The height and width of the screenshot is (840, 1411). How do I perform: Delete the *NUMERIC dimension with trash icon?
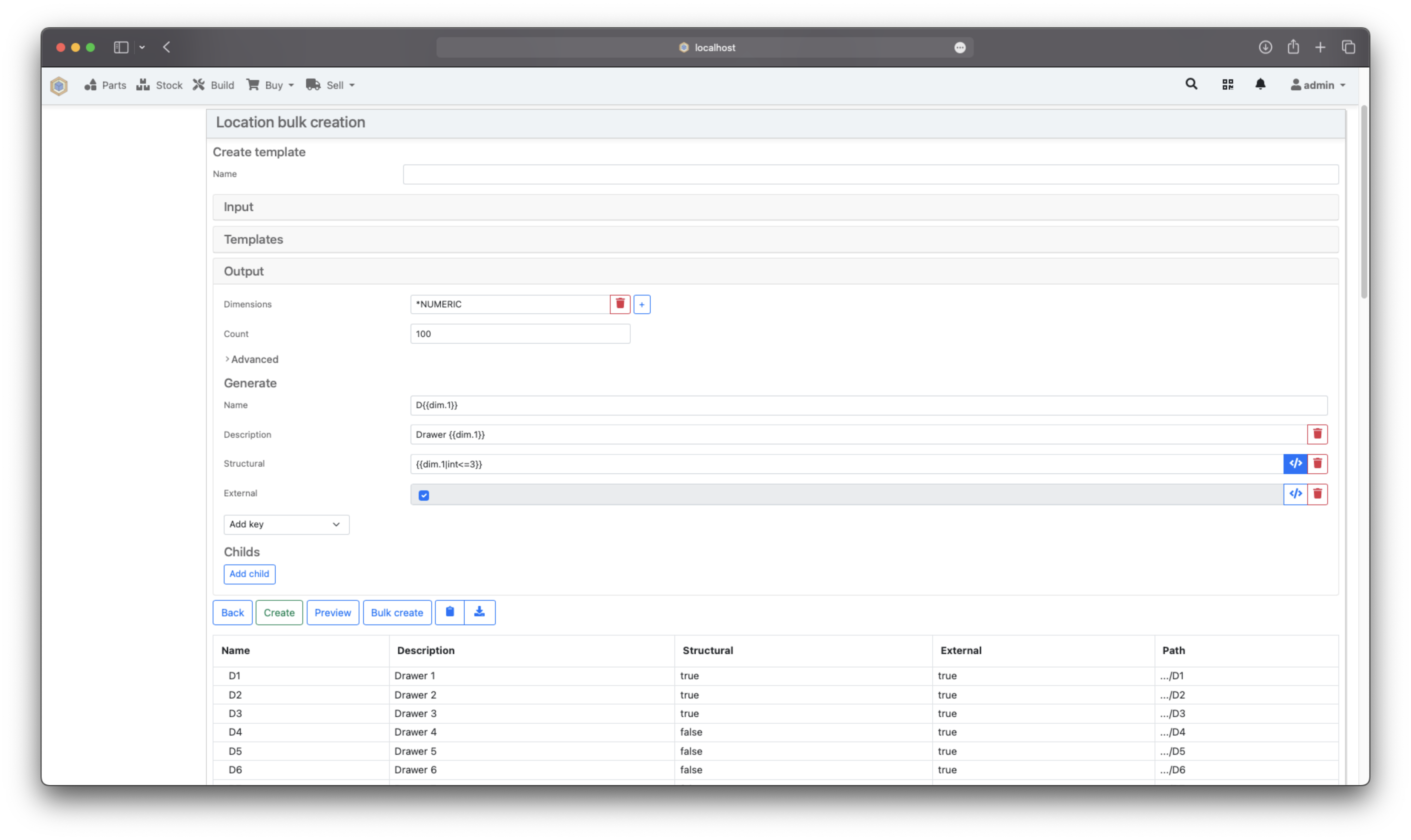[x=620, y=304]
